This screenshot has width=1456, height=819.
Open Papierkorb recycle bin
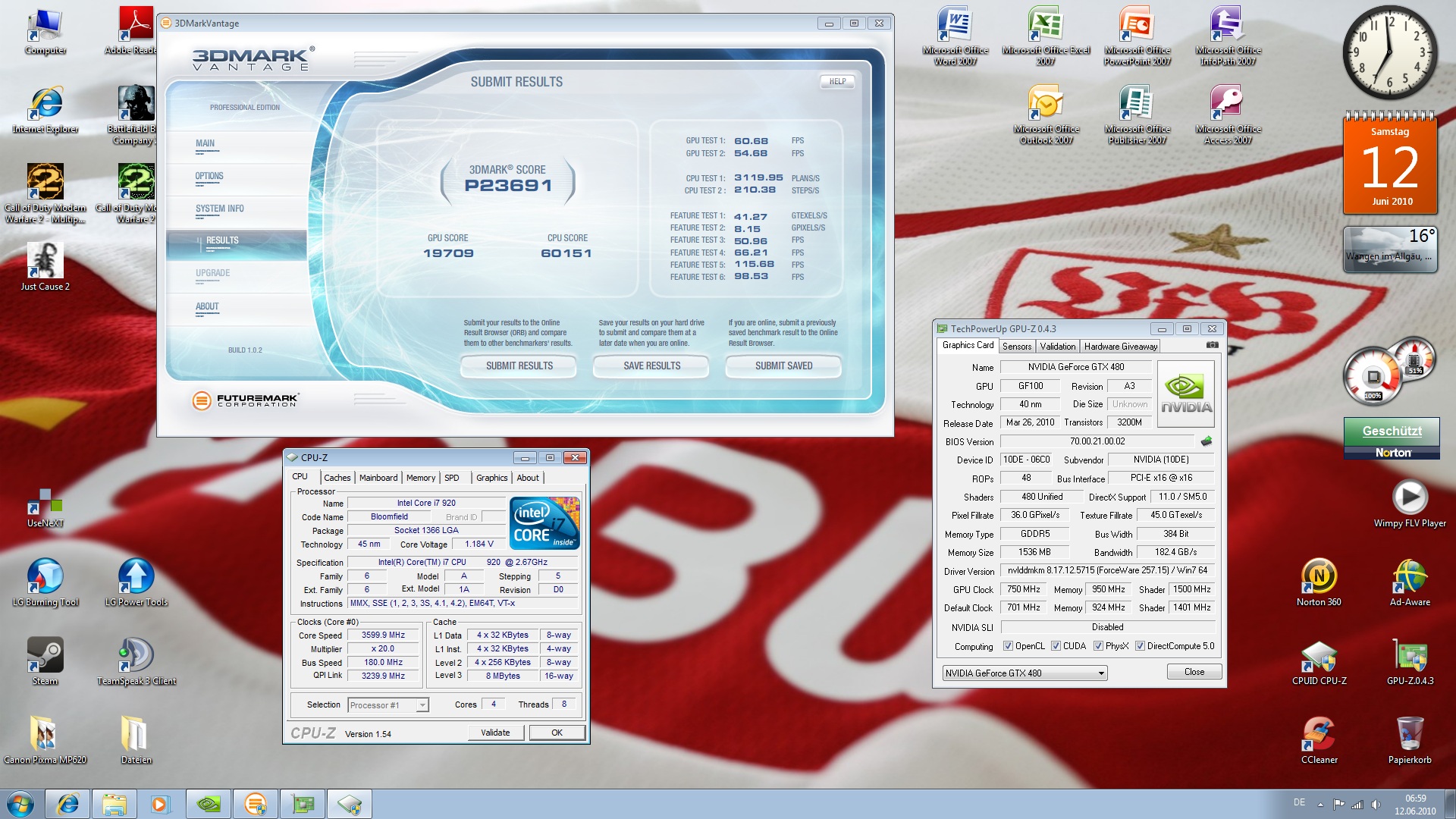point(1410,740)
